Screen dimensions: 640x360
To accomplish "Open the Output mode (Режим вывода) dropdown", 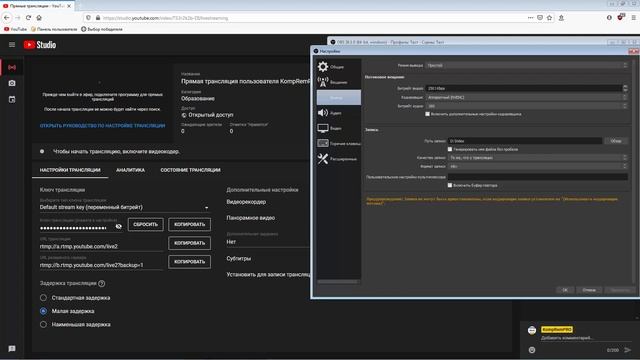I will tap(527, 65).
